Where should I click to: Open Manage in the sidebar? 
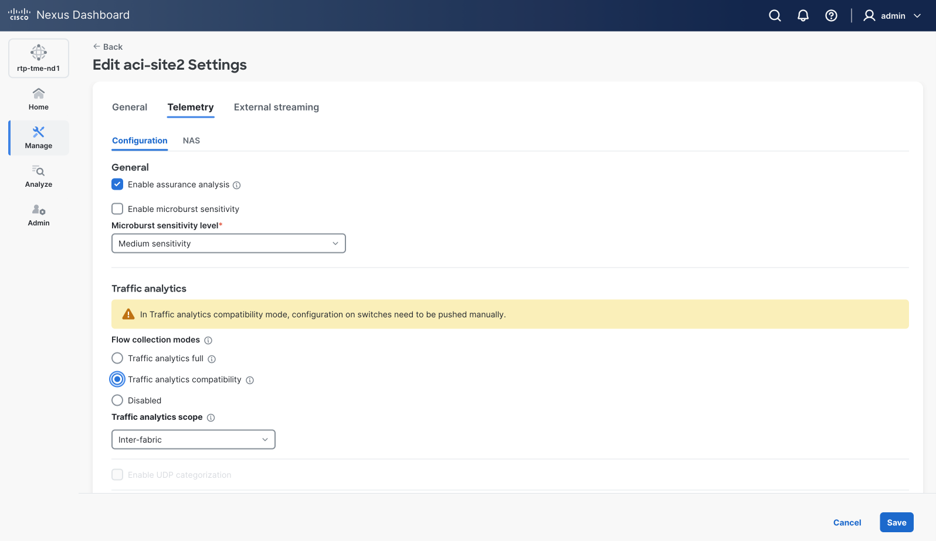pyautogui.click(x=38, y=138)
